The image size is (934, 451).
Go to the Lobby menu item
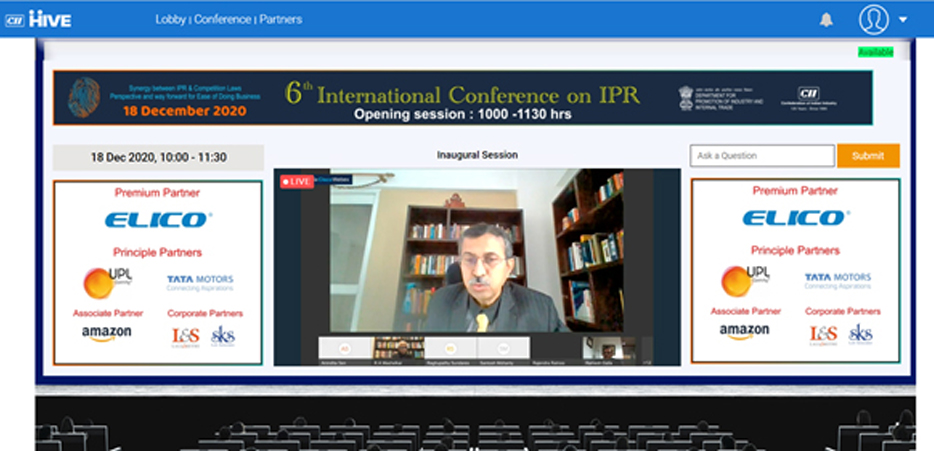click(x=170, y=19)
